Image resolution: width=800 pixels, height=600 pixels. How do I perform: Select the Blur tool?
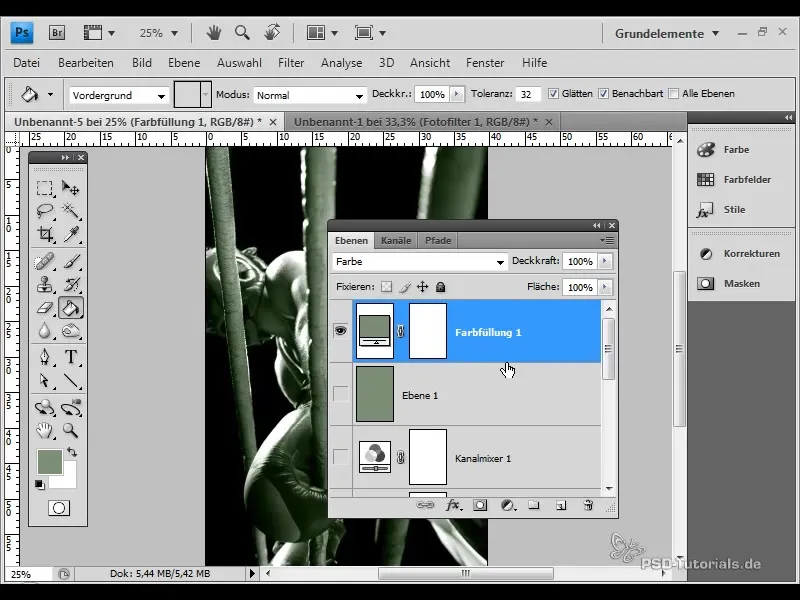(45, 331)
